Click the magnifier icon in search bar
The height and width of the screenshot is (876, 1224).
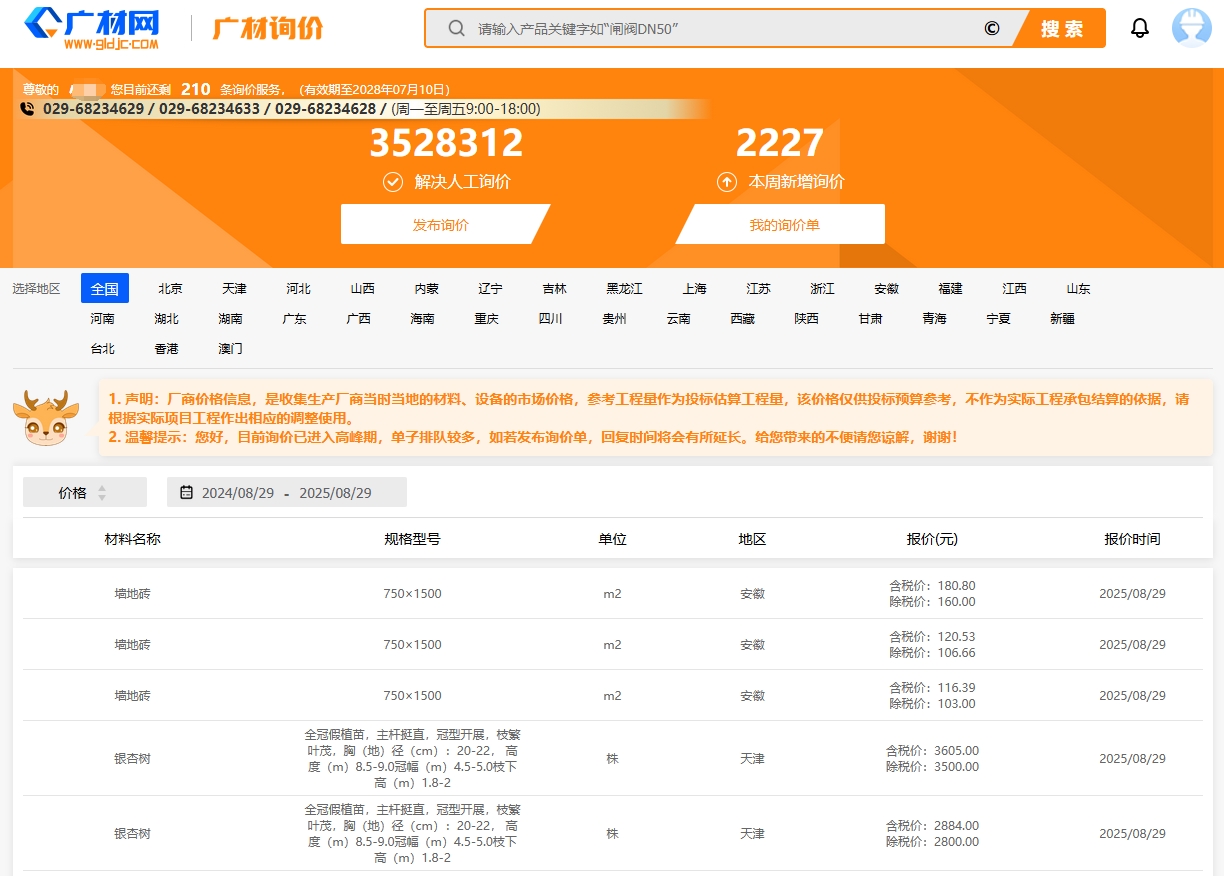click(x=456, y=28)
